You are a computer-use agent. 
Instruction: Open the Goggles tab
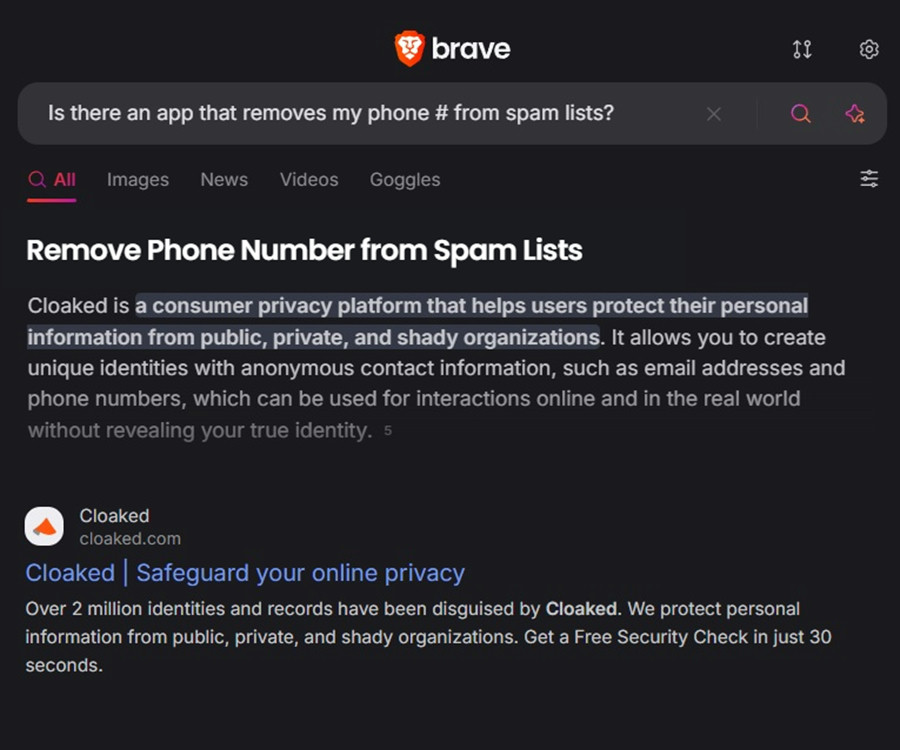(x=405, y=180)
